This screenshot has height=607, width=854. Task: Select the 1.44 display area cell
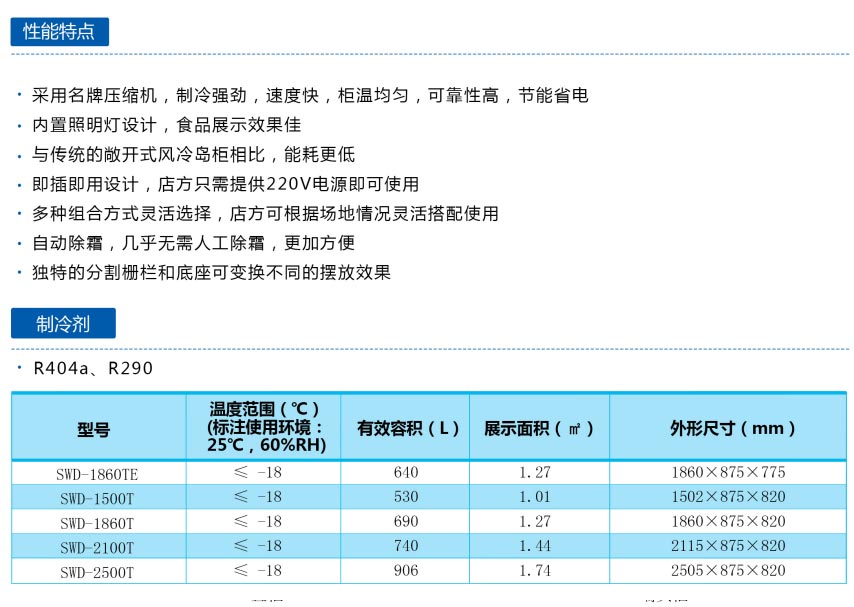(535, 546)
